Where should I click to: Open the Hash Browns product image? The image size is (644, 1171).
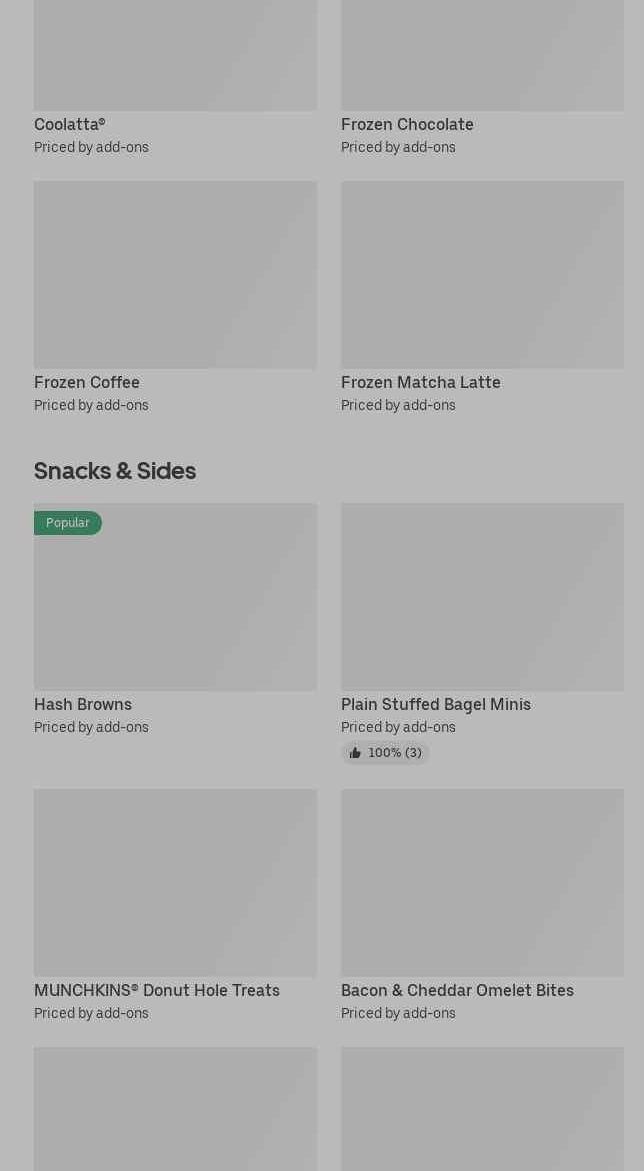click(x=175, y=610)
